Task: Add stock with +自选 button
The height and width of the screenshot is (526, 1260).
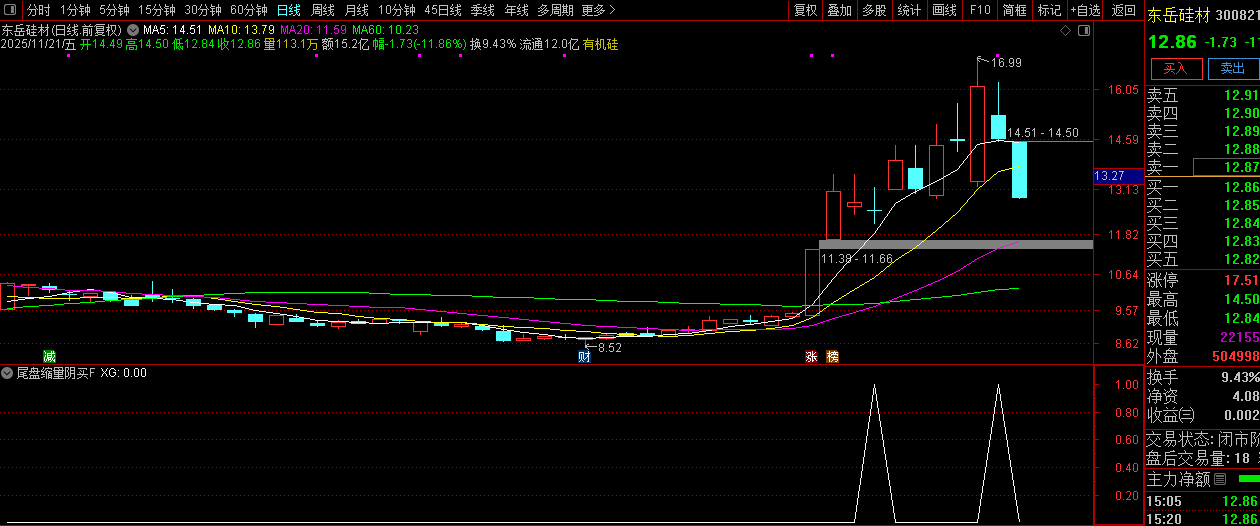Action: [1085, 10]
